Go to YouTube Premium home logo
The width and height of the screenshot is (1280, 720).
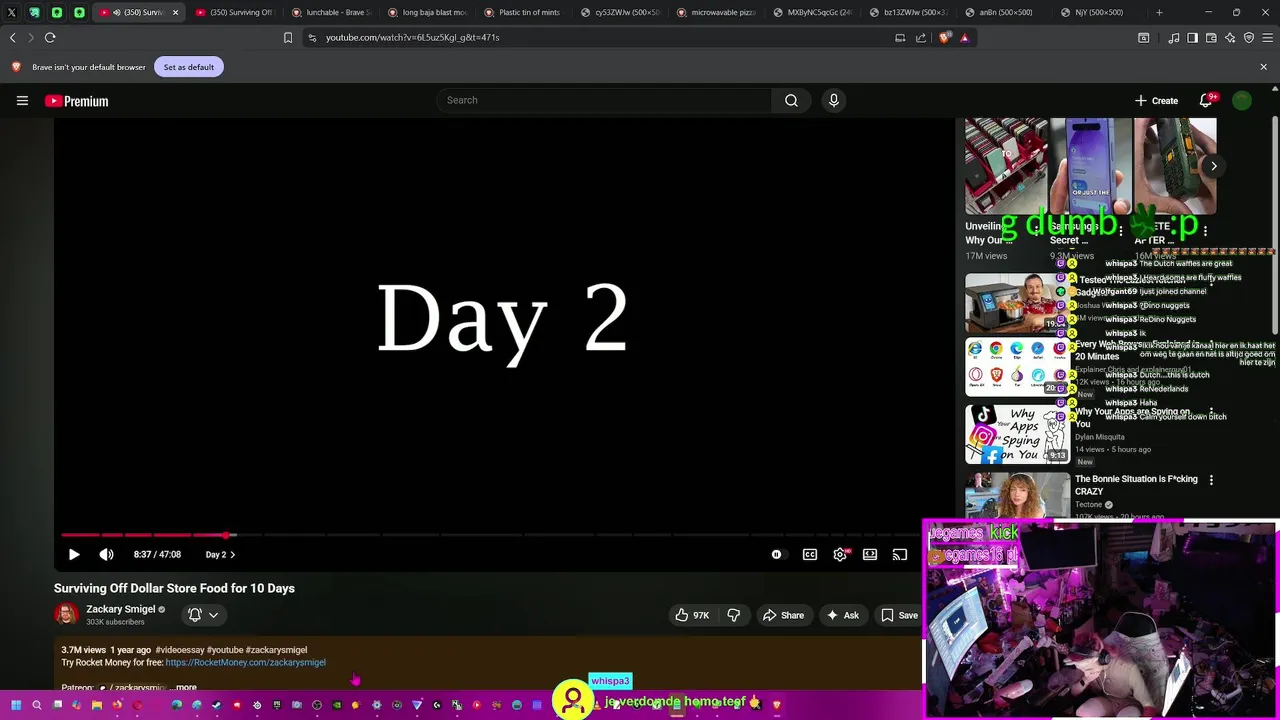[x=76, y=101]
